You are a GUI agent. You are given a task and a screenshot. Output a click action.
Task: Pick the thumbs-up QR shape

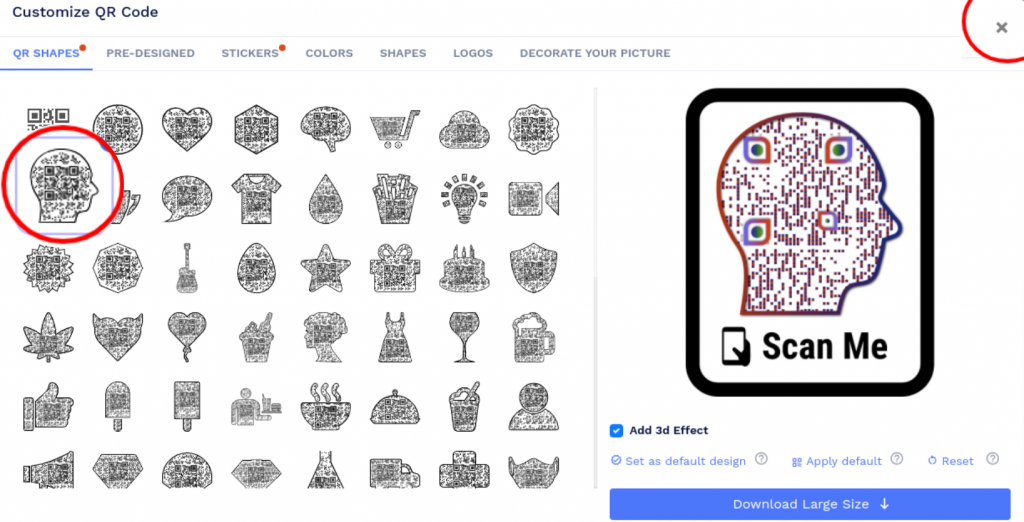click(48, 407)
